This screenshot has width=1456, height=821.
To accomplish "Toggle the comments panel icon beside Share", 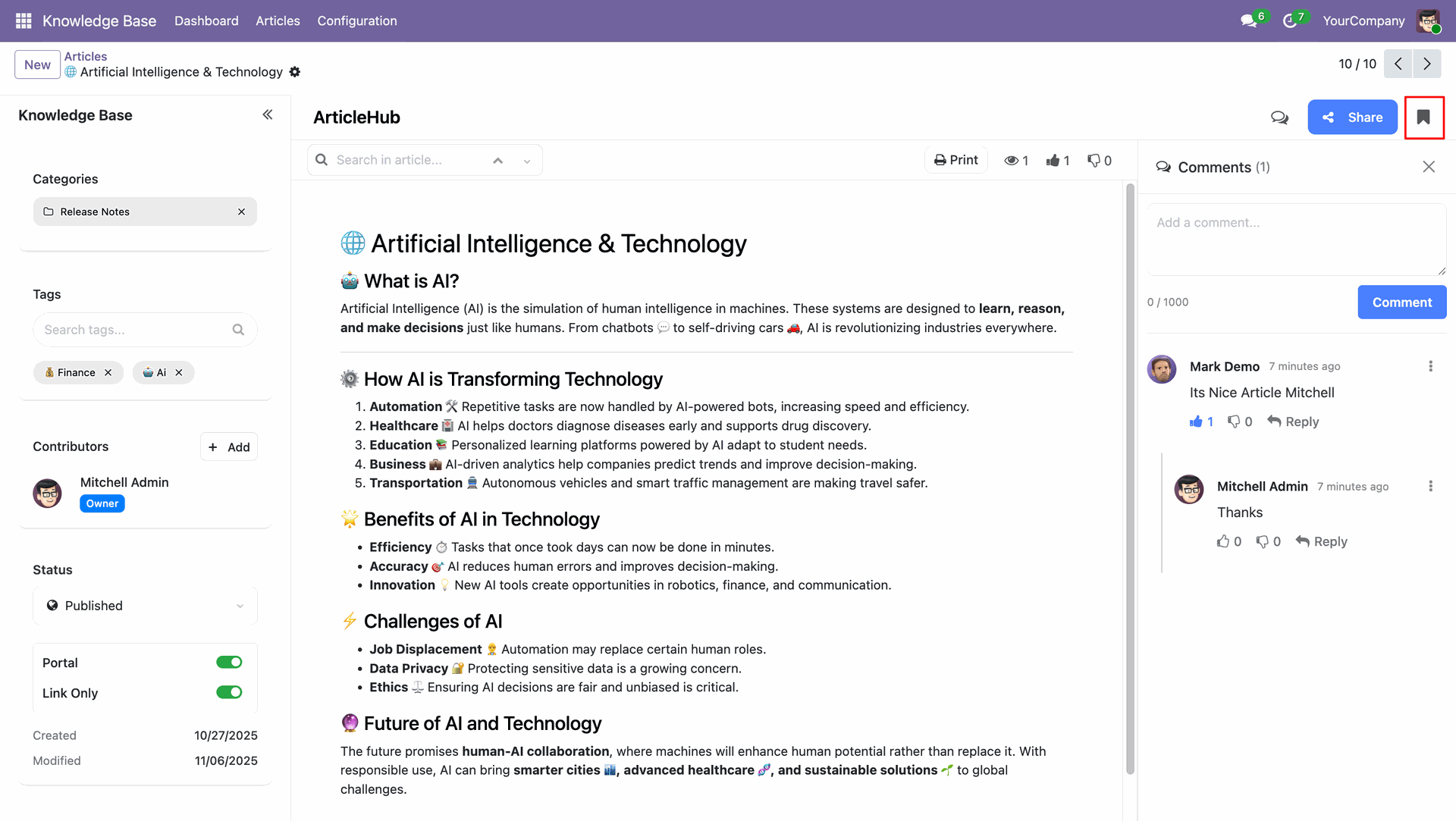I will pos(1279,118).
